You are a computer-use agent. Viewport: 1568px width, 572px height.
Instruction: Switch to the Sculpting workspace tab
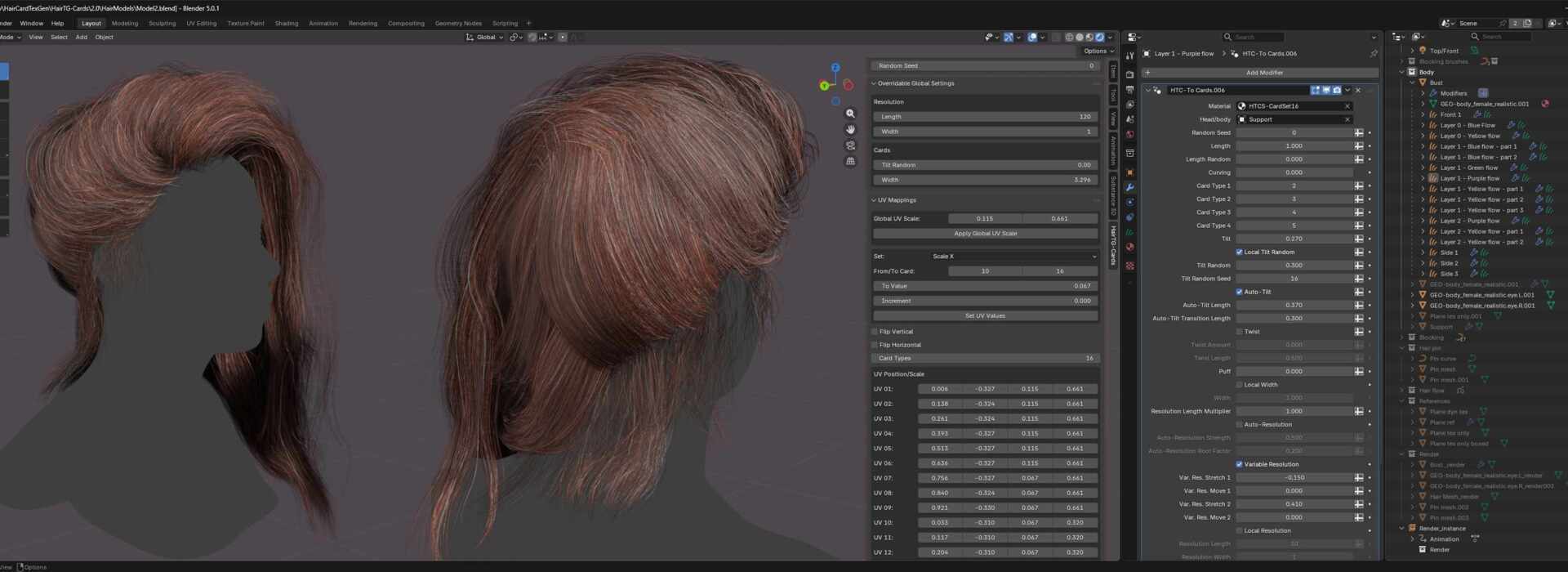pos(162,24)
